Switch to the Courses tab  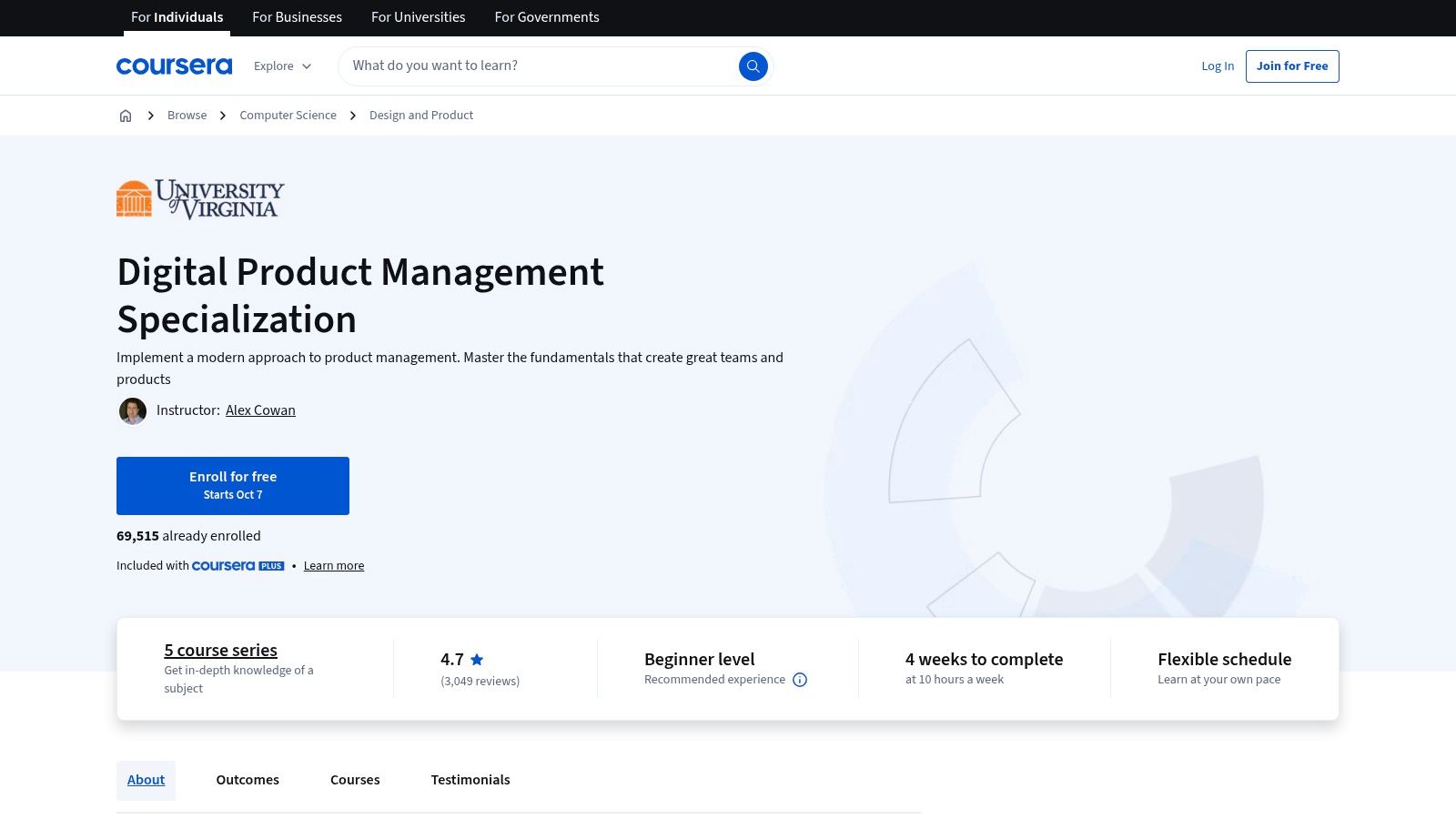coord(355,780)
